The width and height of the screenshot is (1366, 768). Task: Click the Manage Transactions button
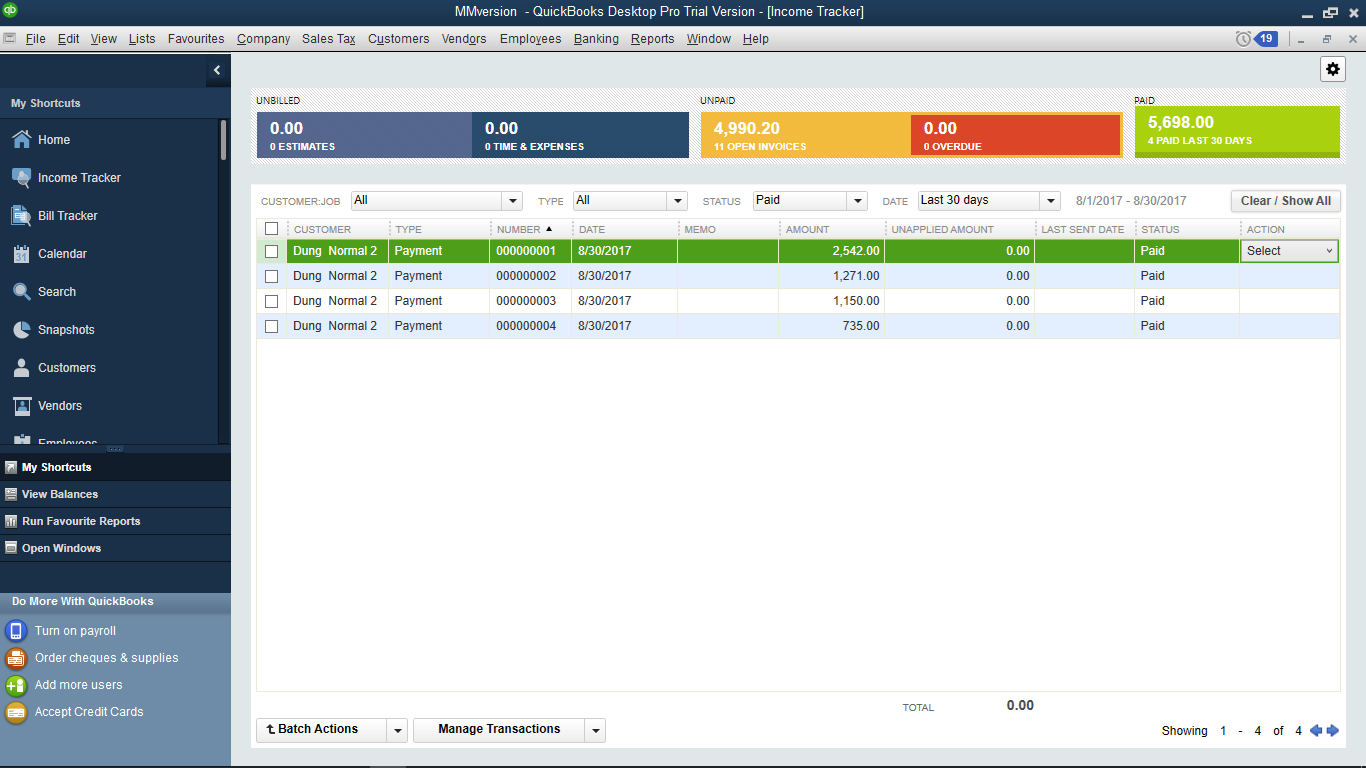499,730
